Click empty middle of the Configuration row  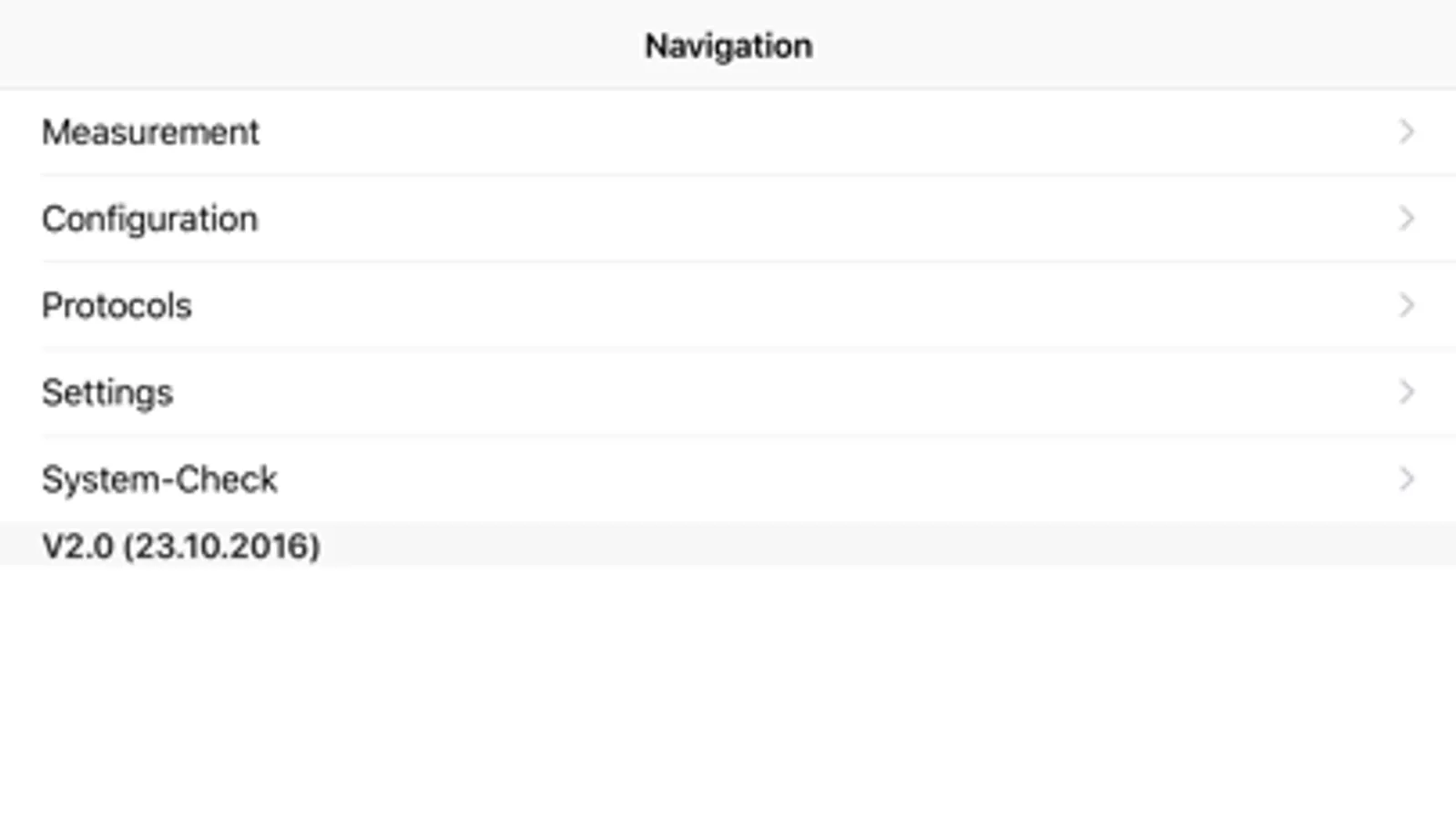point(728,219)
